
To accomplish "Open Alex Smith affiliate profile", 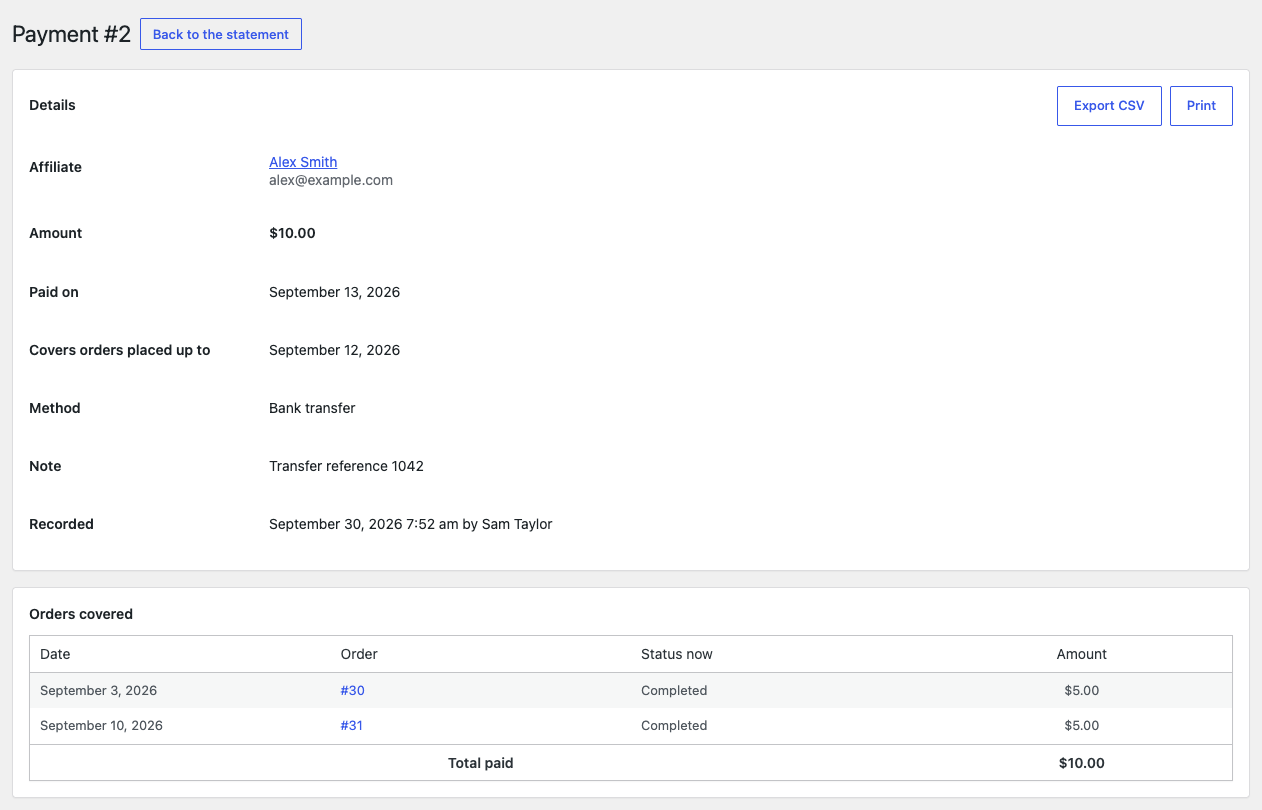I will click(303, 162).
